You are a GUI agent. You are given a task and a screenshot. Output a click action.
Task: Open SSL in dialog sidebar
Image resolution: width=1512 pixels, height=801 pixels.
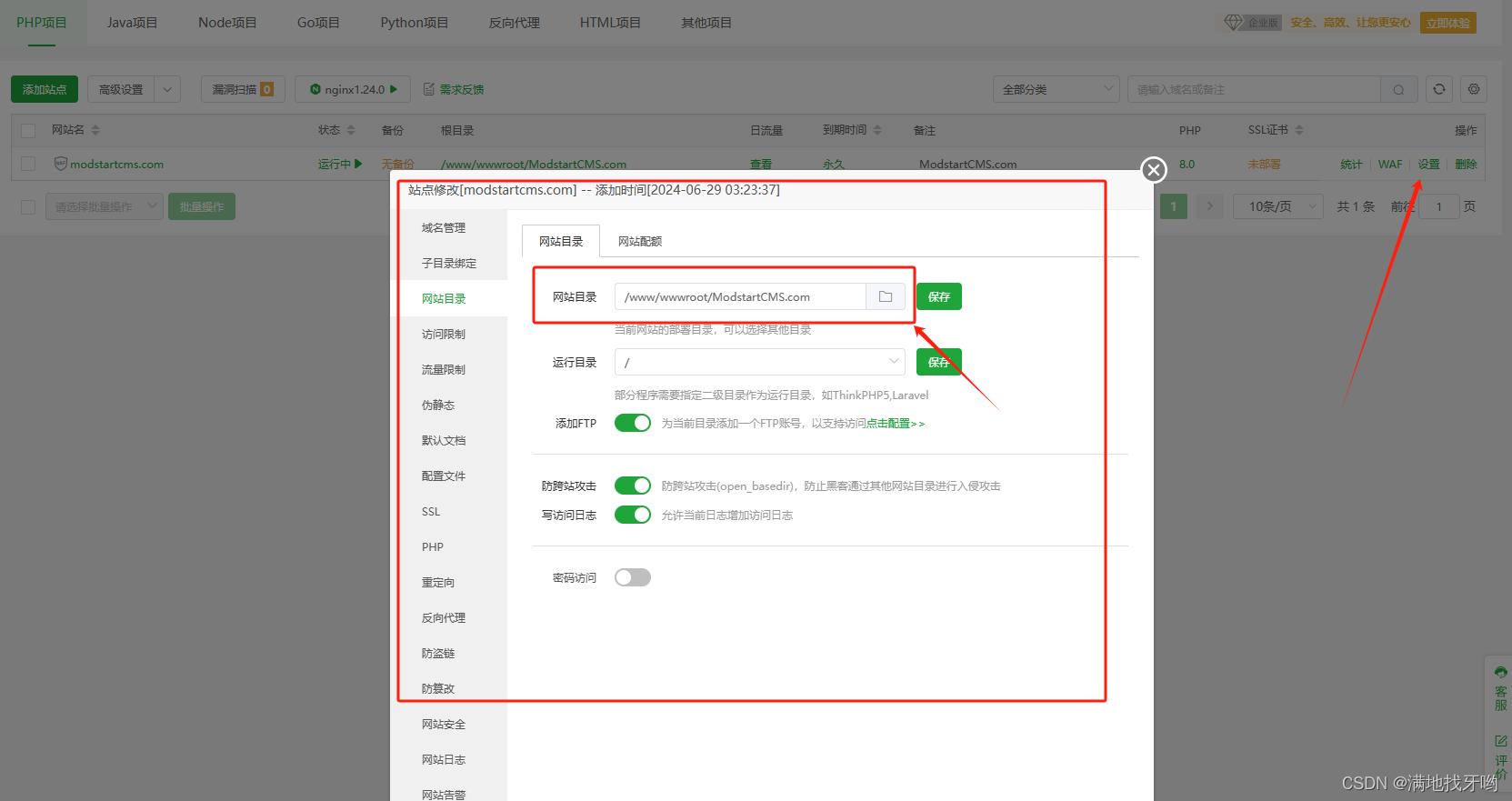[x=431, y=511]
